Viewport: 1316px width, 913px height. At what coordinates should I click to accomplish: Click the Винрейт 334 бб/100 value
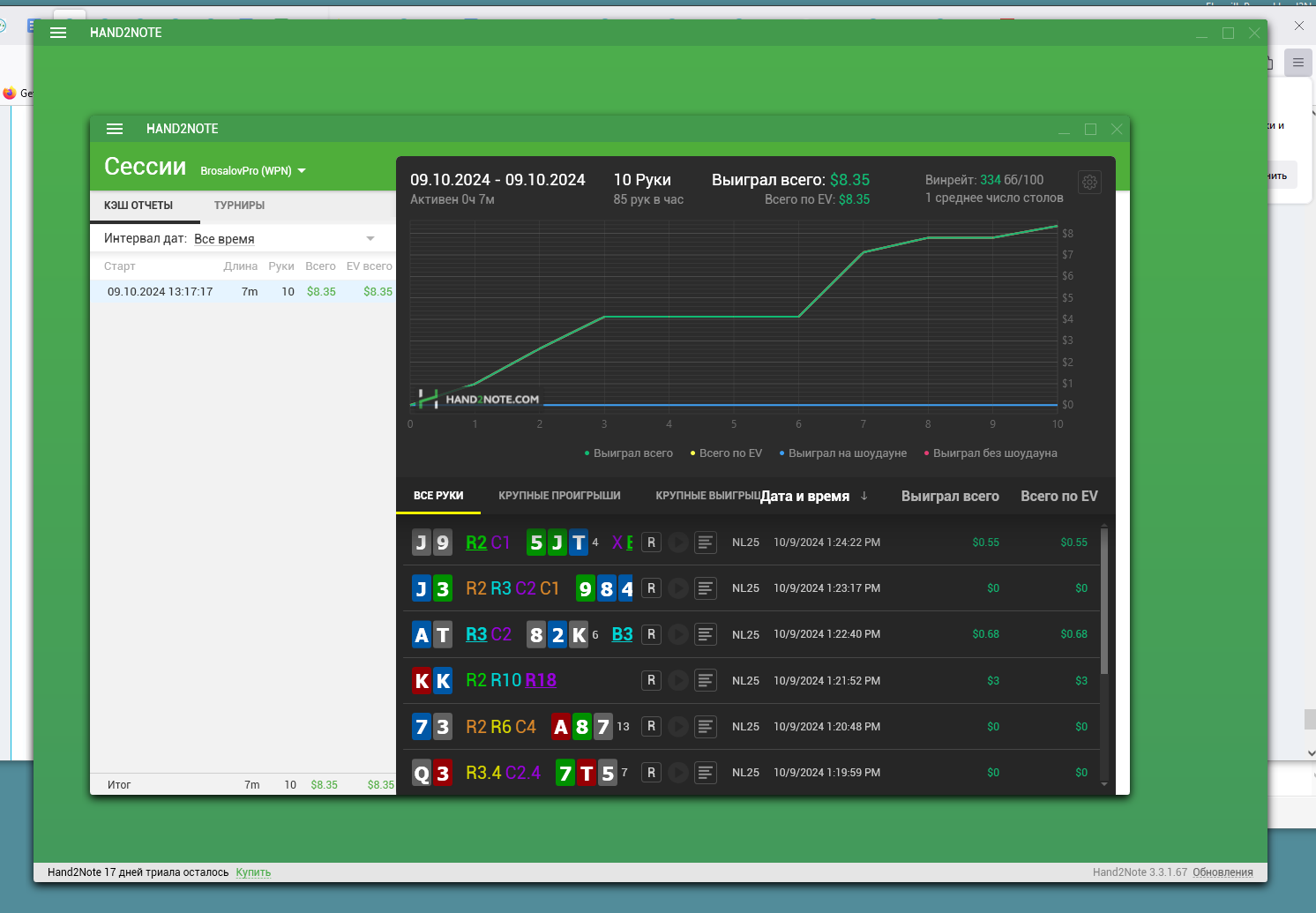(984, 180)
